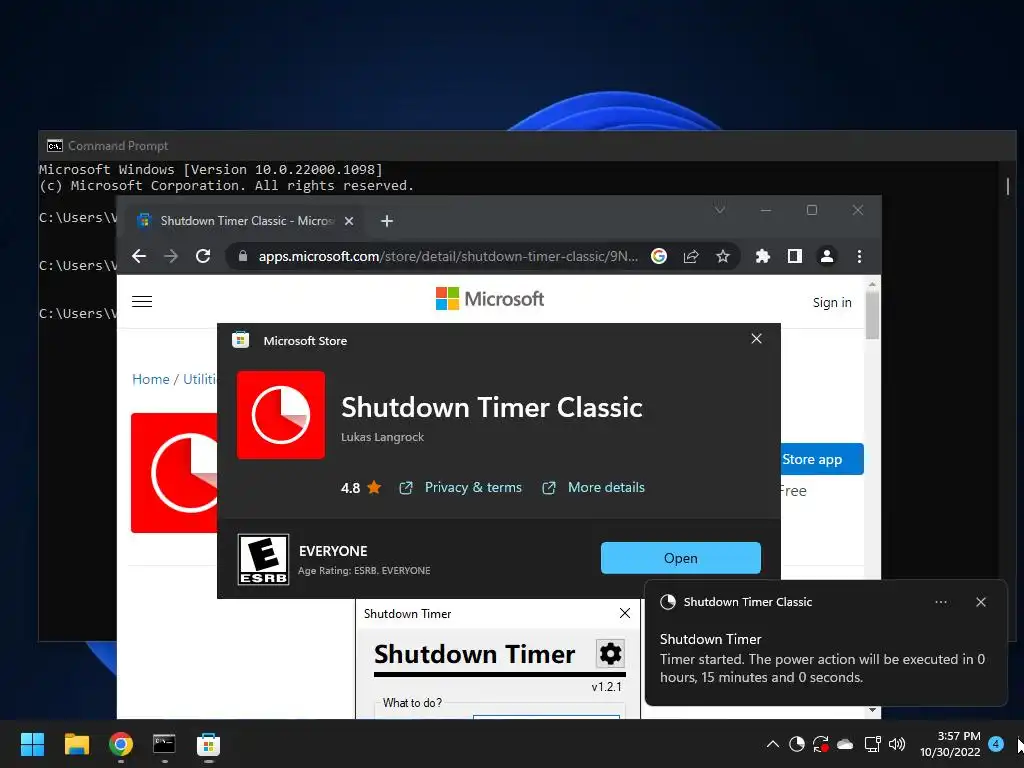Click the 4.8 star rating
The width and height of the screenshot is (1024, 768).
360,488
